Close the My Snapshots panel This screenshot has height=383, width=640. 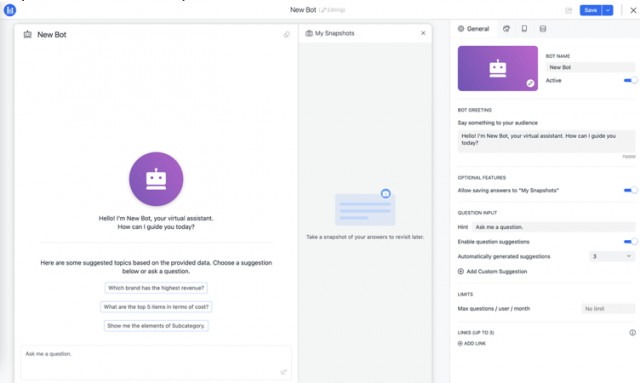423,33
